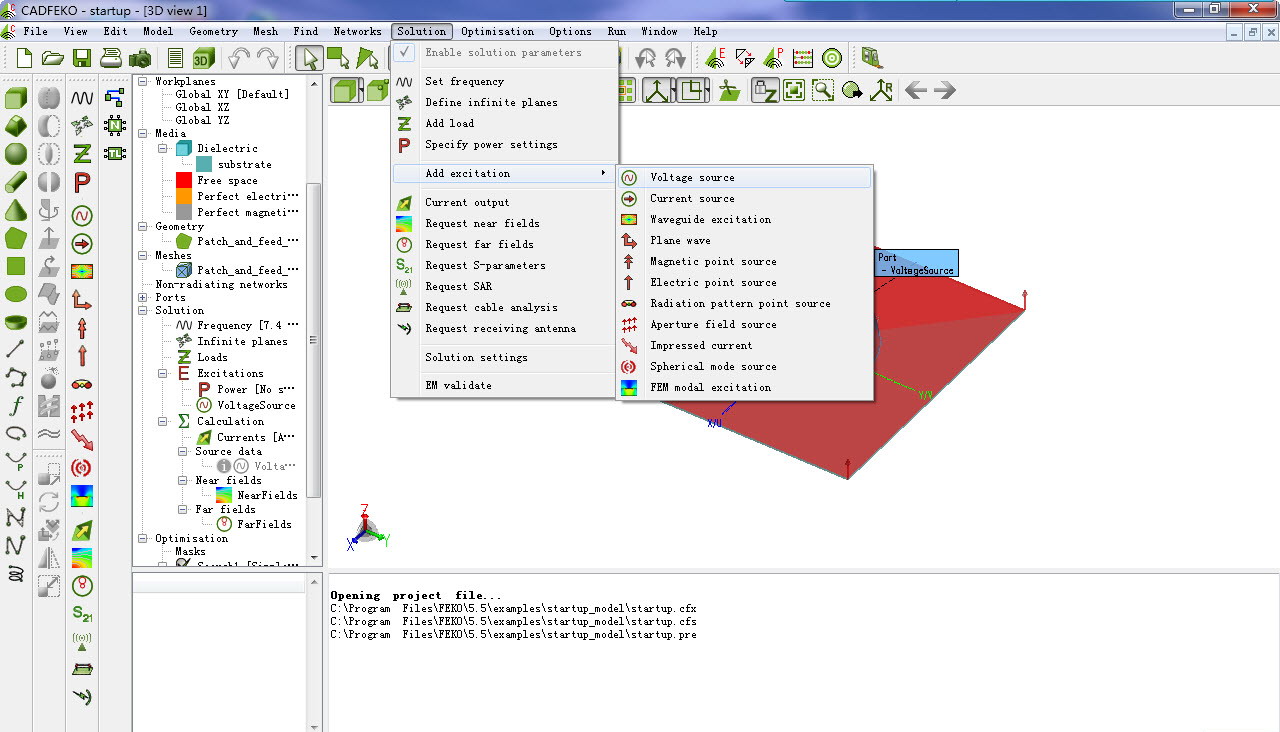Open a model file from toolbar
The width and height of the screenshot is (1280, 732).
pos(53,58)
